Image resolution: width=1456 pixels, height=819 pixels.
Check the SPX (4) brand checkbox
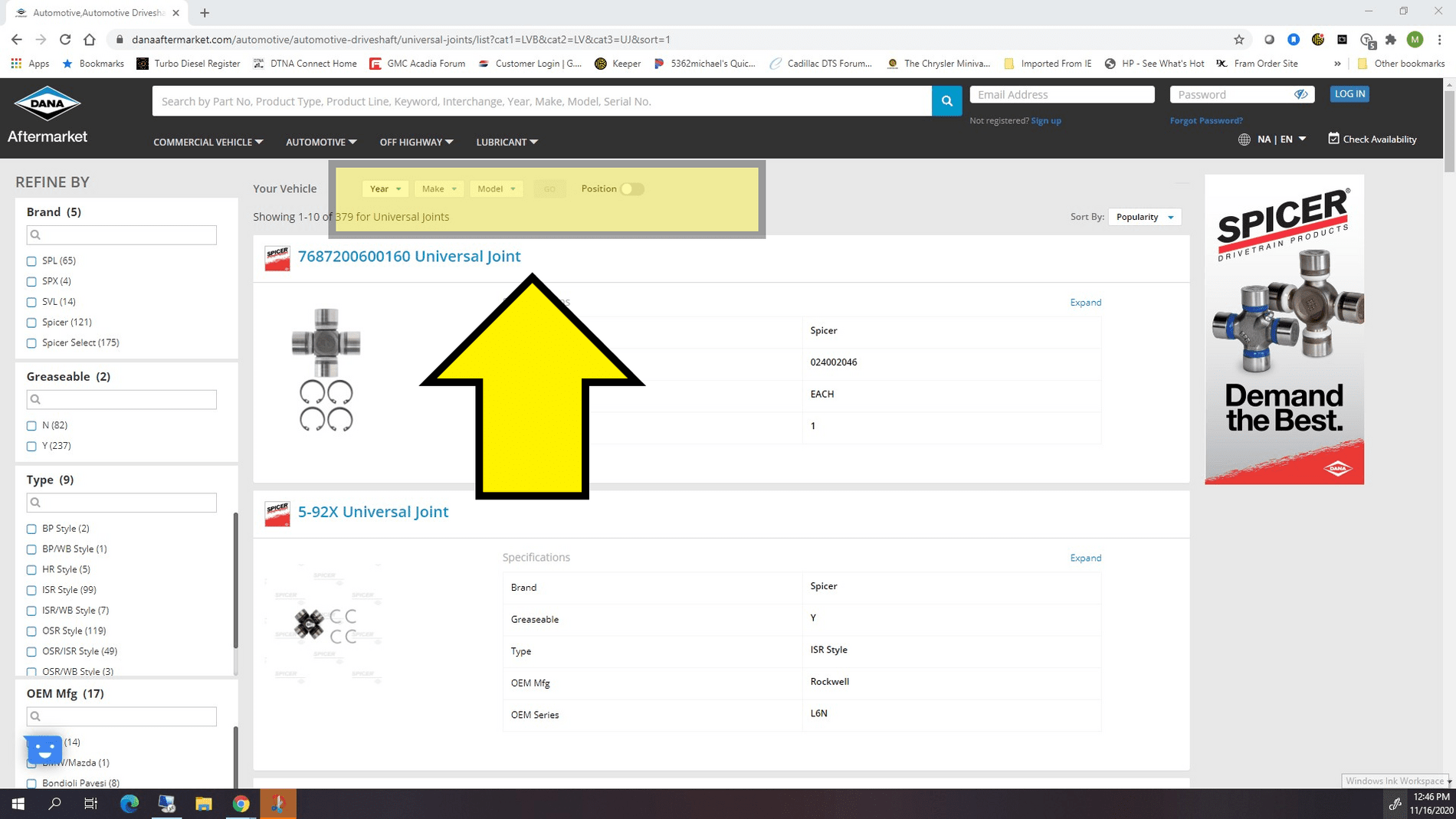[31, 281]
